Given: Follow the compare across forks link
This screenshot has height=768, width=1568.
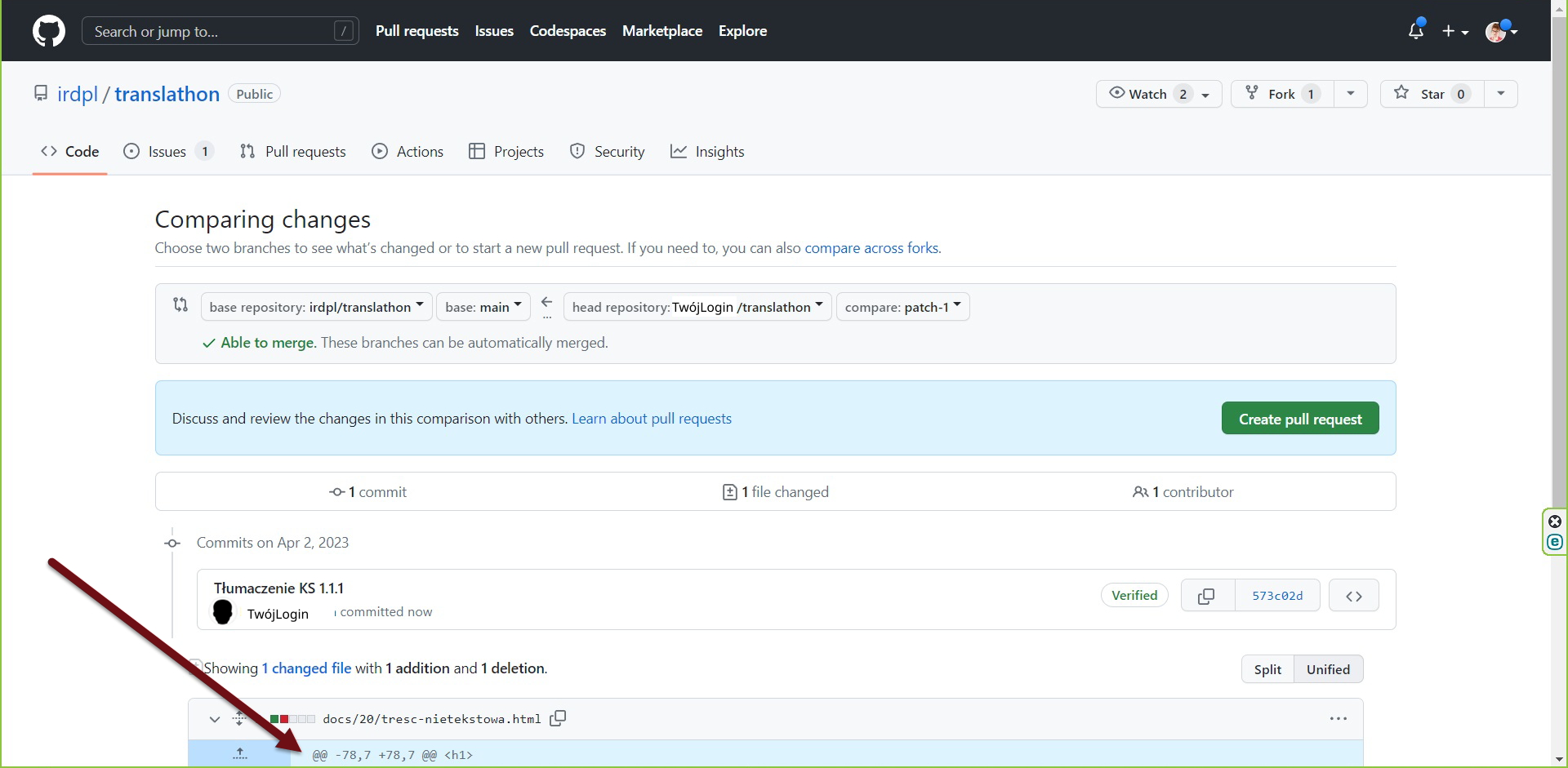Looking at the screenshot, I should 871,248.
